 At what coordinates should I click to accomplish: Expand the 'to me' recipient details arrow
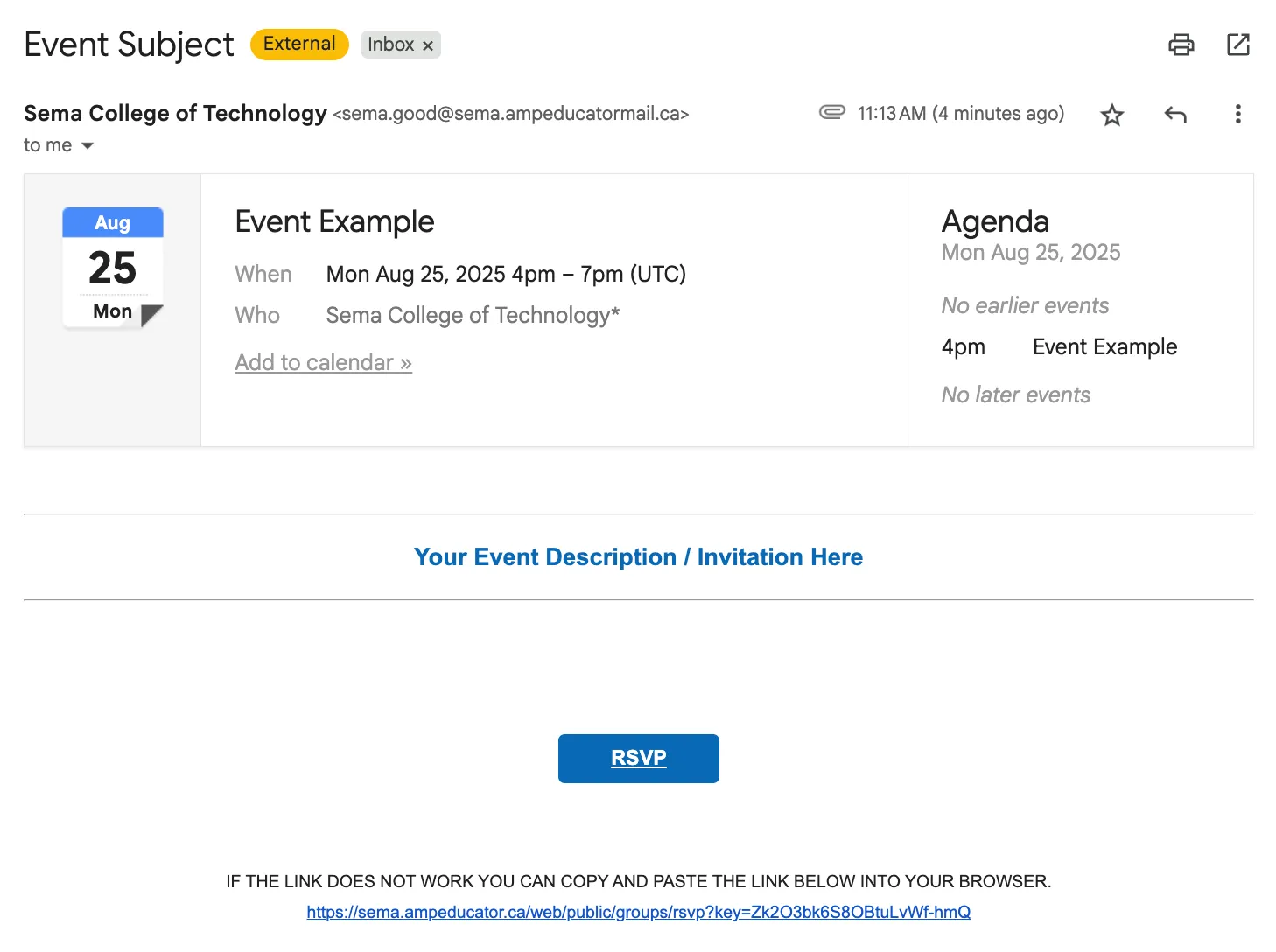[88, 146]
